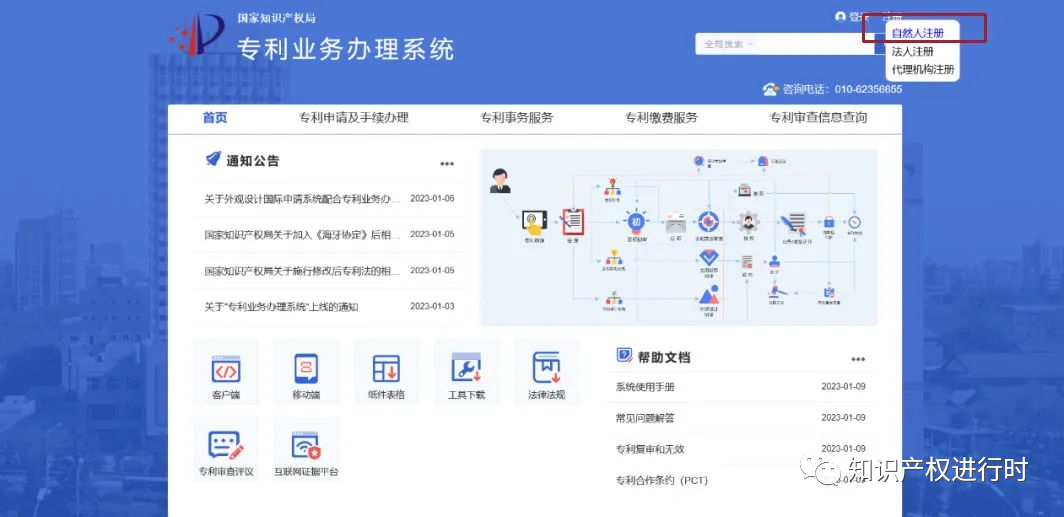Click the patent workflow diagram image
Screen dimensions: 1064x517
(679, 237)
